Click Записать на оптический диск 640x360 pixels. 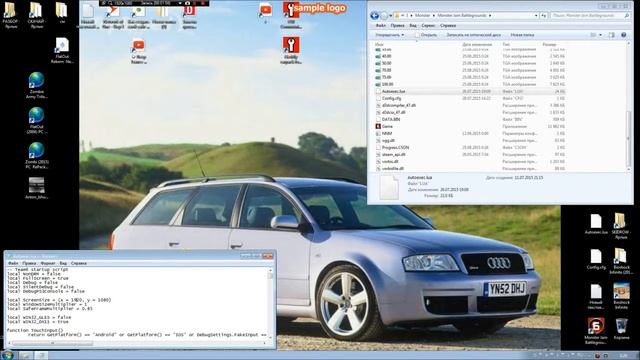473,35
